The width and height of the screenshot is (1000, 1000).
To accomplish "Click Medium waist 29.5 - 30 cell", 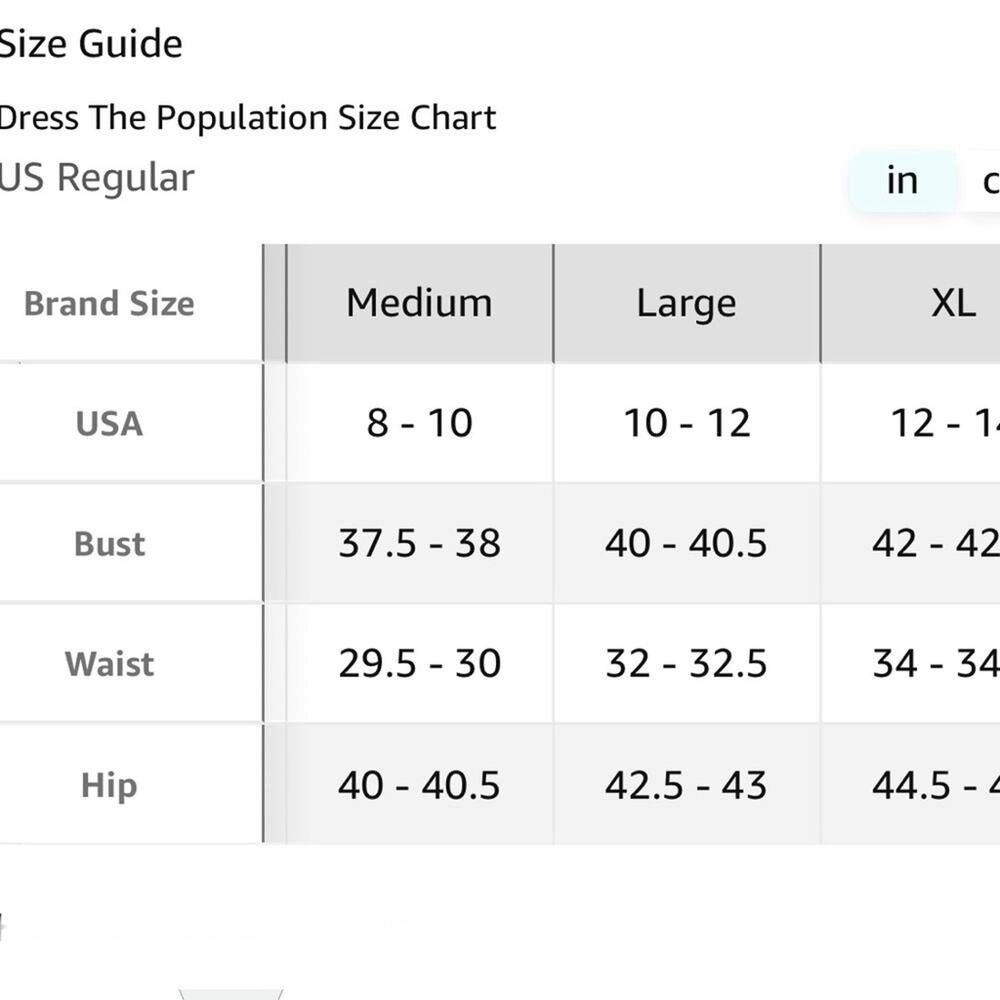I will [x=420, y=663].
